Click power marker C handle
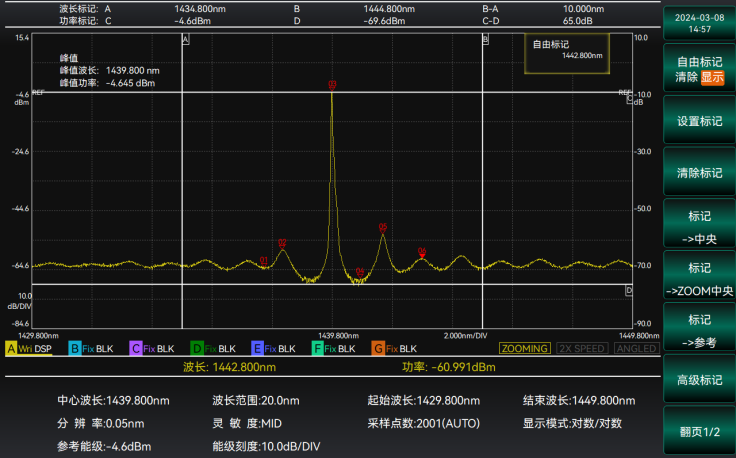736x458 pixels. tap(629, 99)
